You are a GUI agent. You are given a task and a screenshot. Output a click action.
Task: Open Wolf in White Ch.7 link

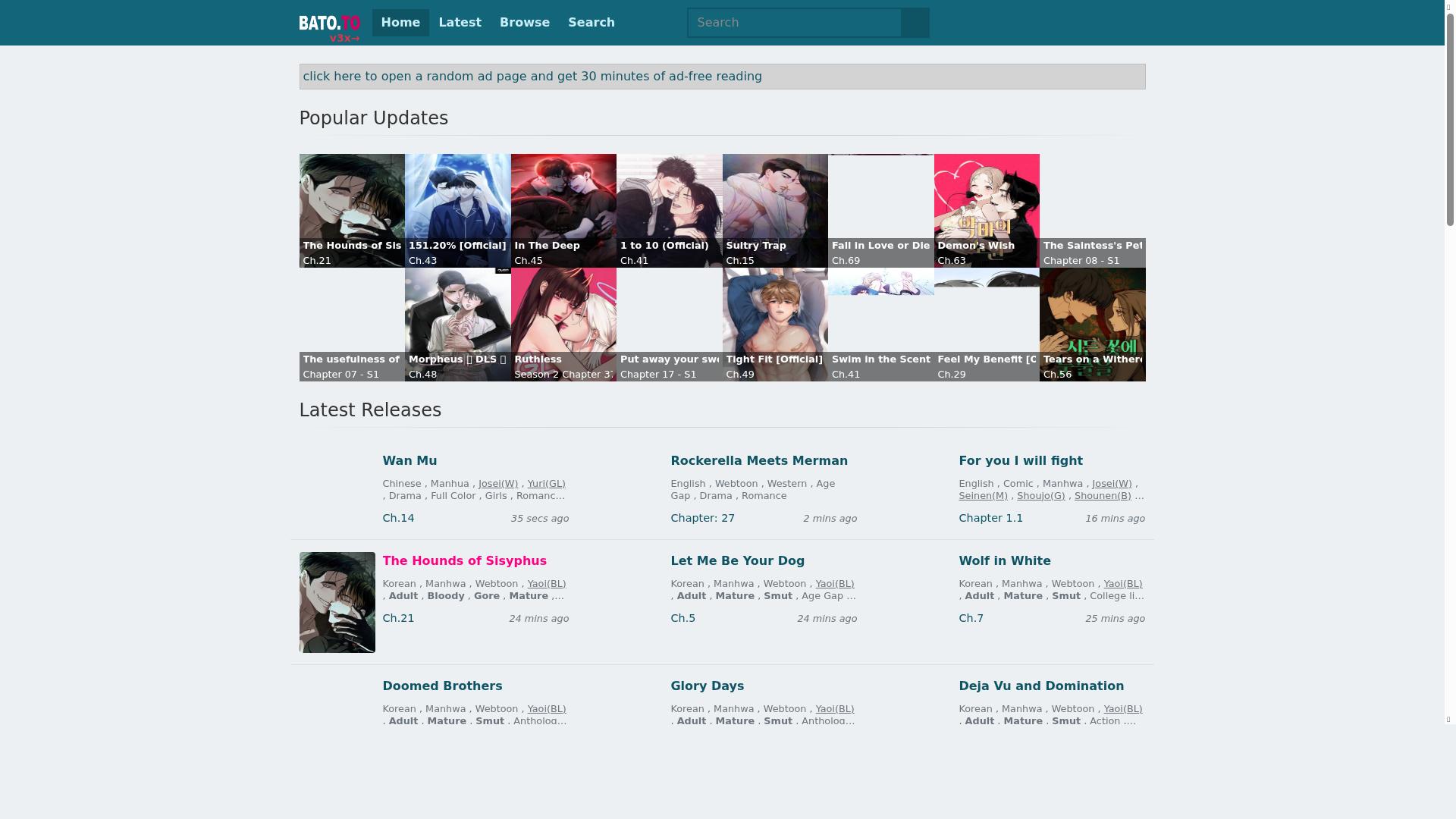[x=971, y=619]
